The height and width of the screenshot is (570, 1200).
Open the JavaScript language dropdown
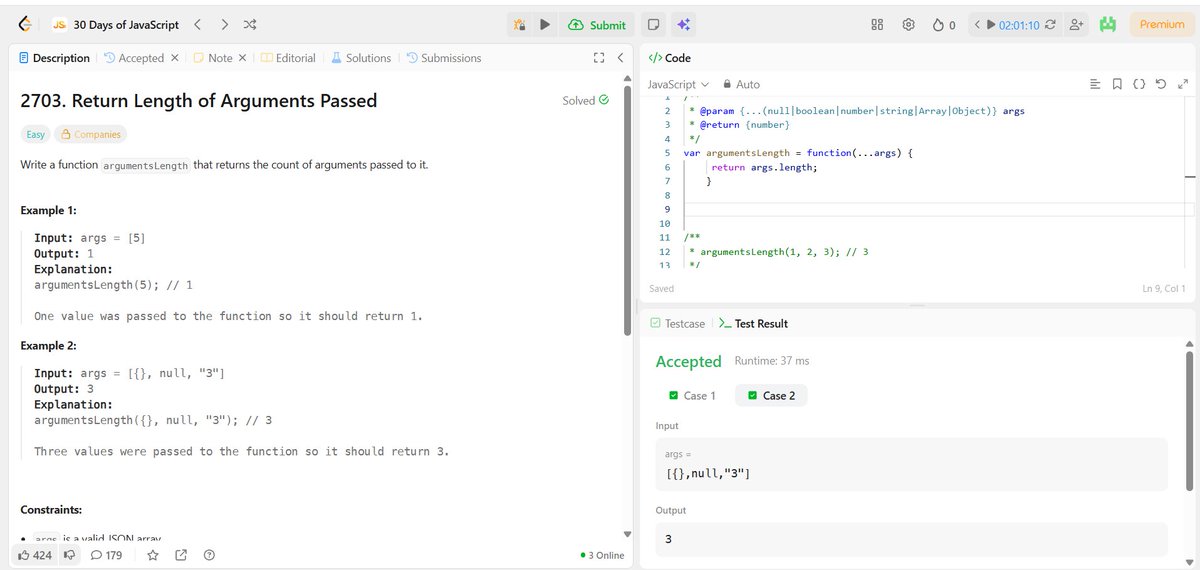click(x=678, y=84)
